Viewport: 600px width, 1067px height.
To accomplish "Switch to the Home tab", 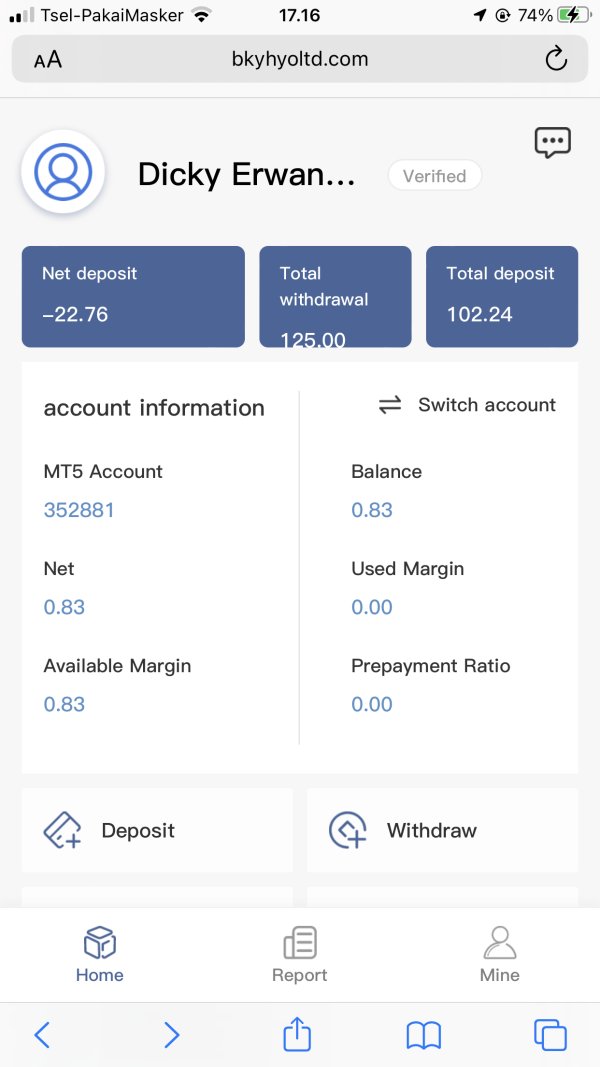I will [x=100, y=955].
